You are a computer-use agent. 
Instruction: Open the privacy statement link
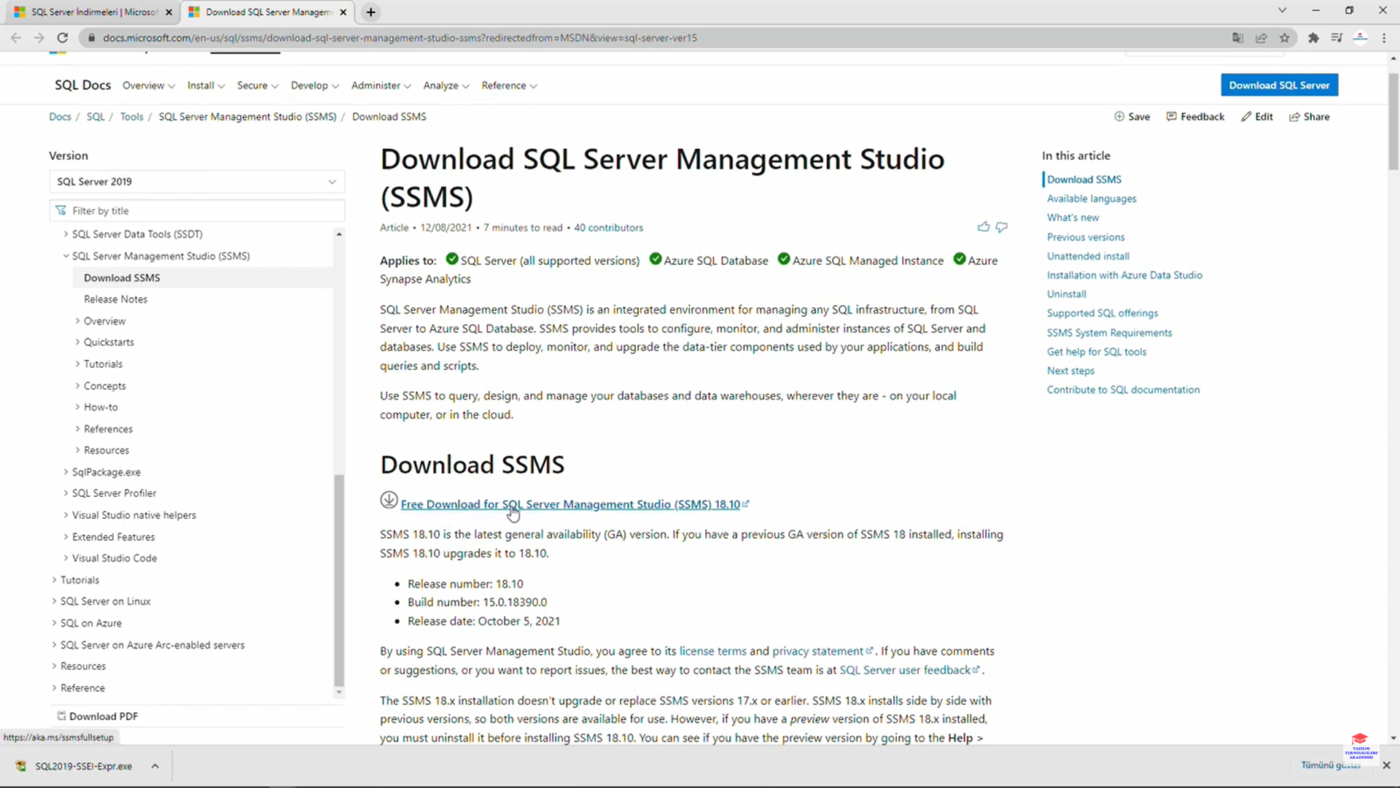(822, 651)
